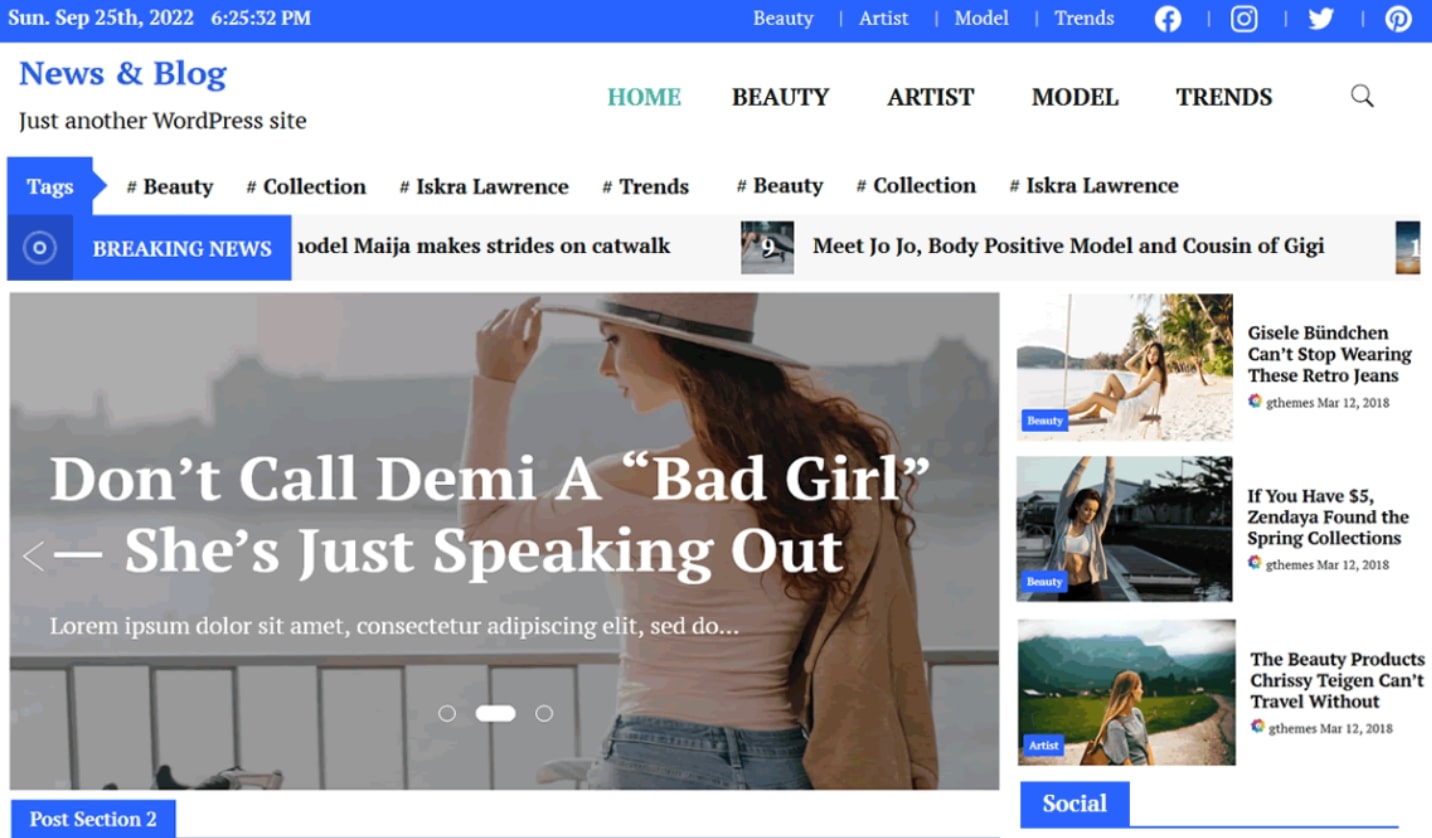Screen dimensions: 1432x838
Task: Click gthemes avatar under Gisele Bündchen post
Action: [1255, 401]
